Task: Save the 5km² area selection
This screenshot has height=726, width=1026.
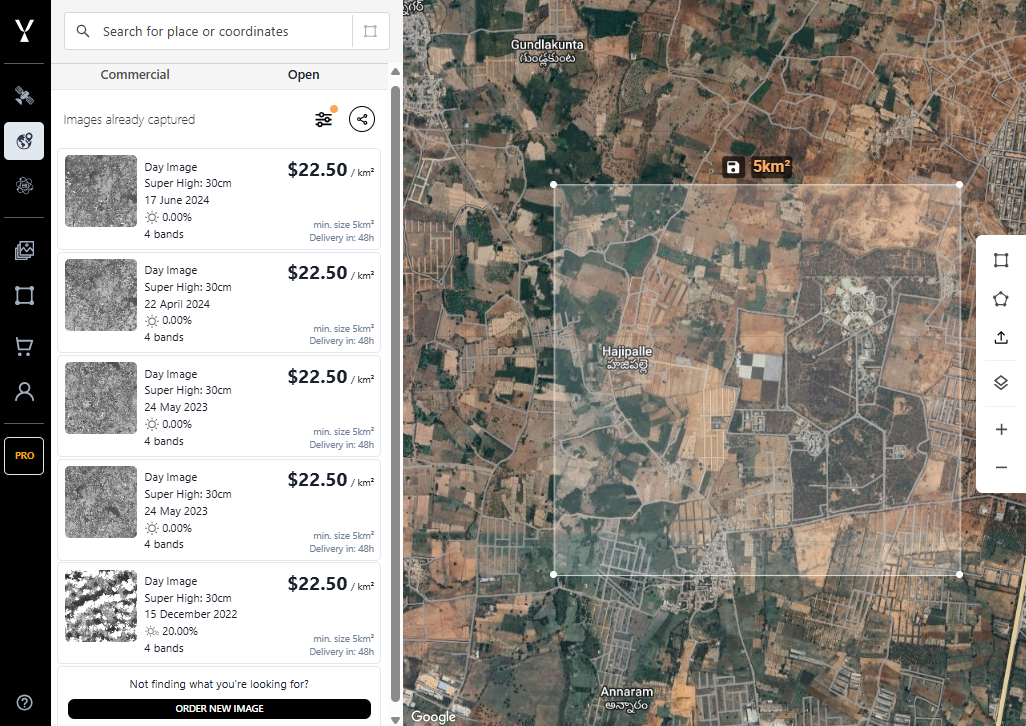Action: 733,167
